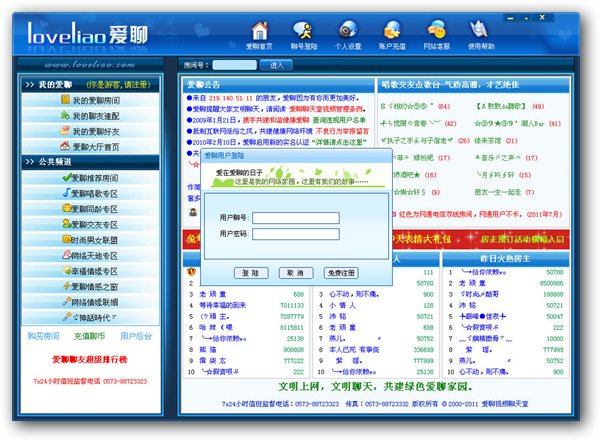Select 爱聊情感之窗 channel

(x=90, y=287)
